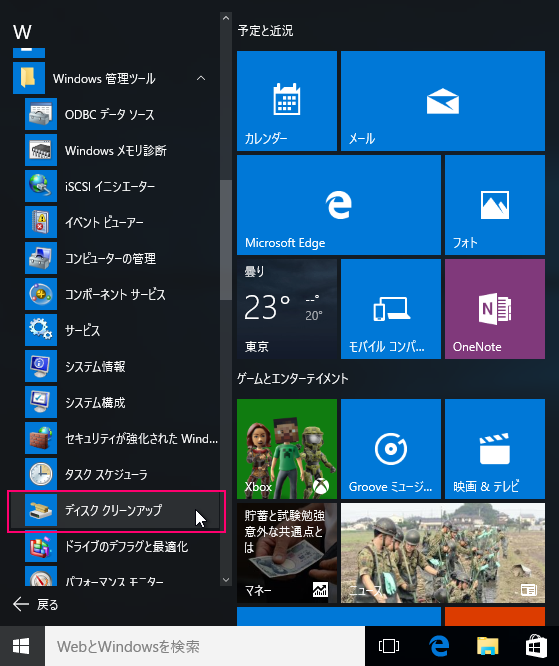559x666 pixels.
Task: Click the scroll-down arrow of app list
Action: click(226, 580)
